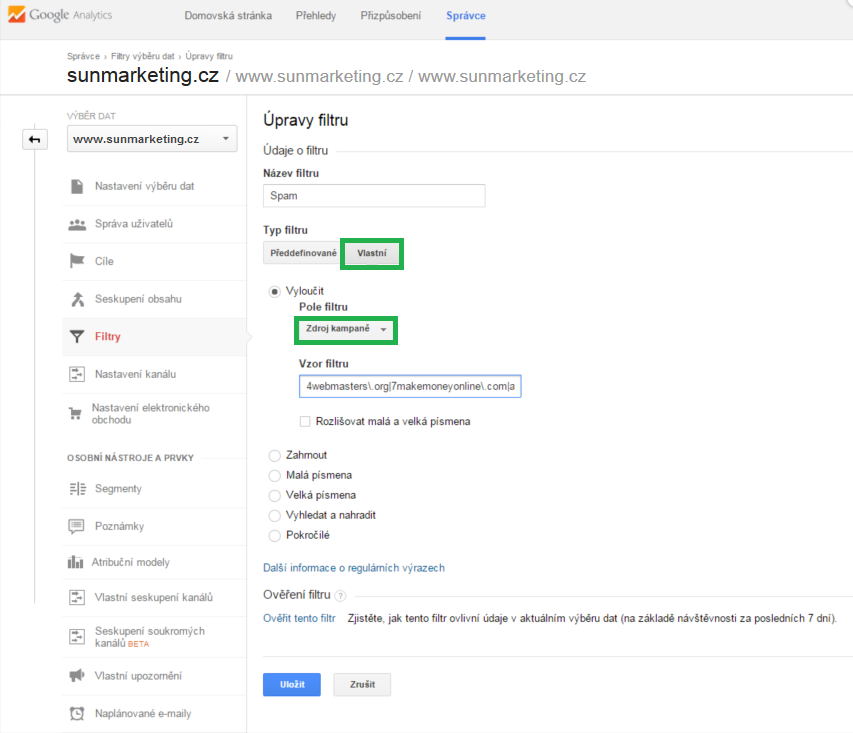Select the Správa uživatelů people icon

click(77, 224)
